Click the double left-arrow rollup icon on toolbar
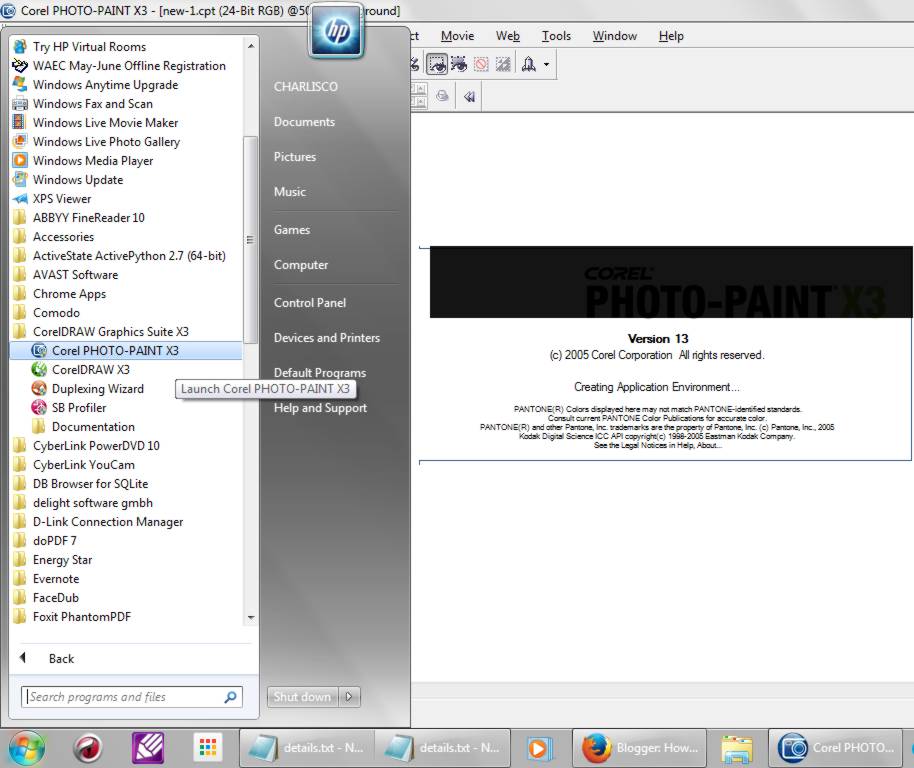The width and height of the screenshot is (914, 768). click(x=470, y=96)
